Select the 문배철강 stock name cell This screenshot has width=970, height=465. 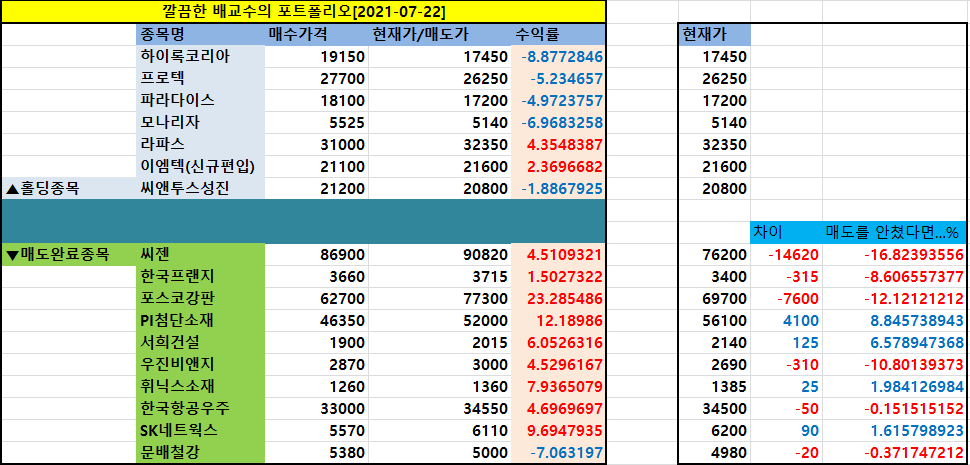(x=200, y=453)
